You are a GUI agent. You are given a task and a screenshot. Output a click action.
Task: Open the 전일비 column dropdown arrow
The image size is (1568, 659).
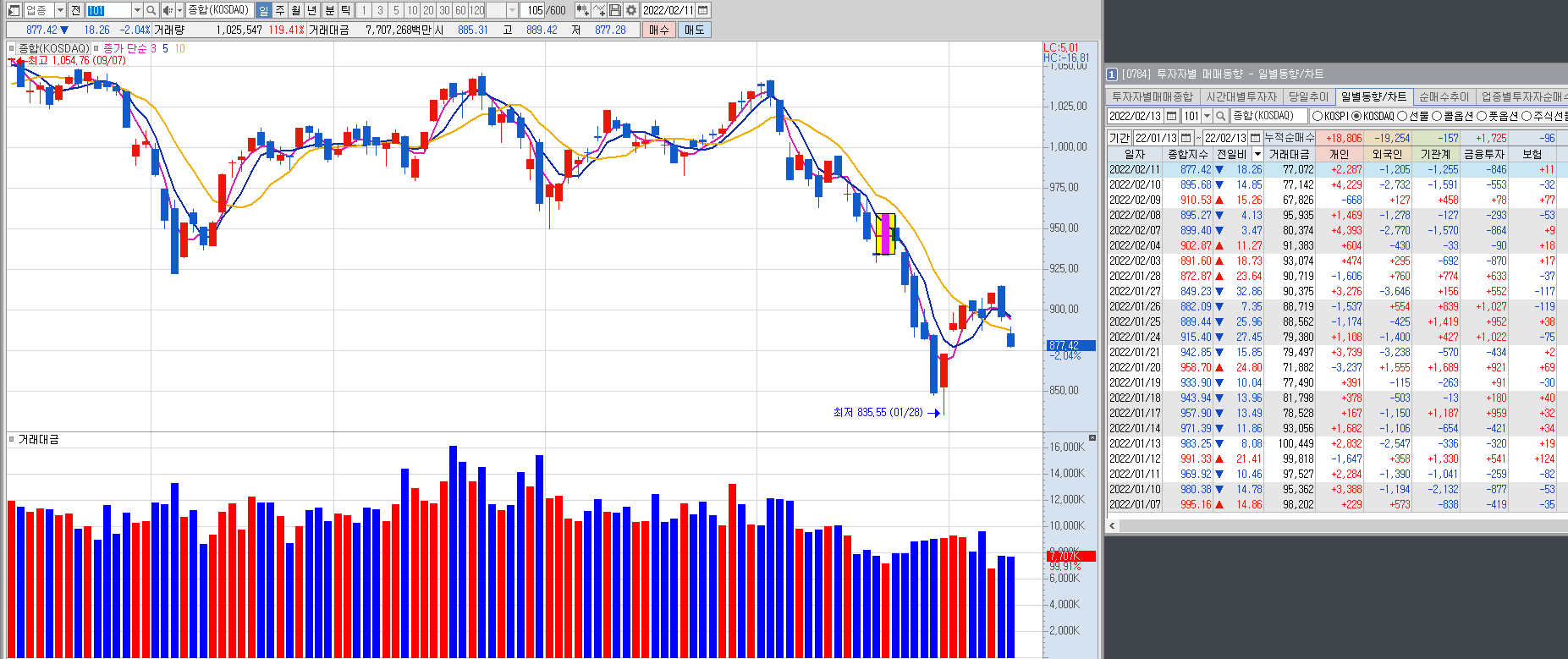1257,154
